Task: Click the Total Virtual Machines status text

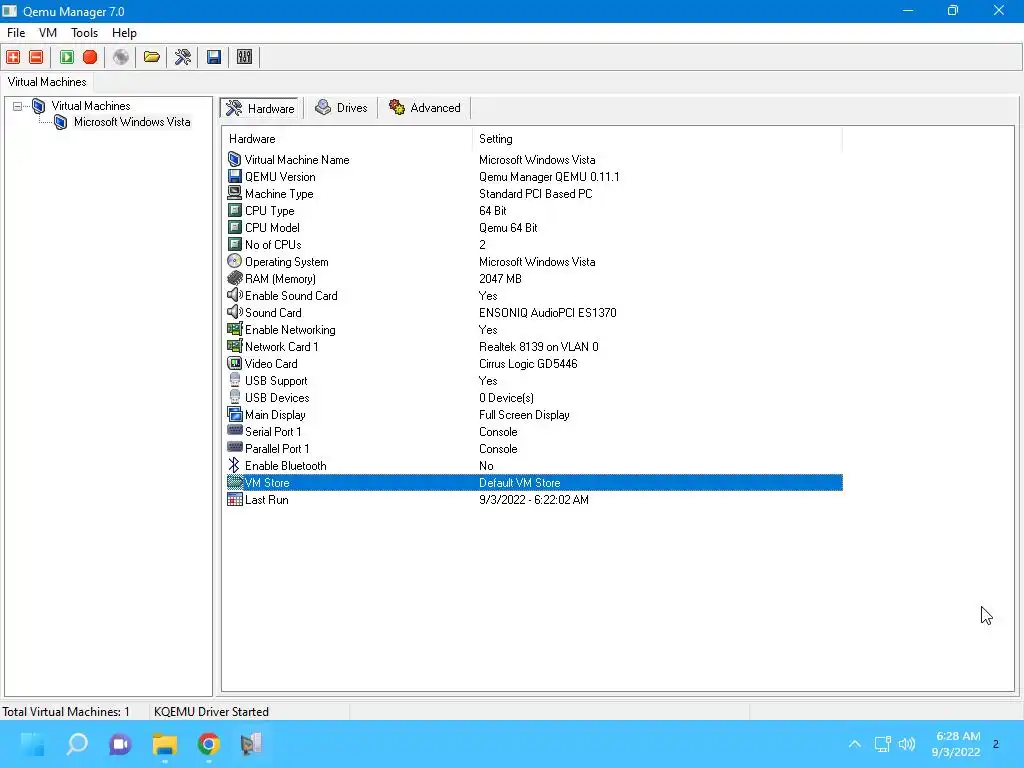Action: [66, 711]
